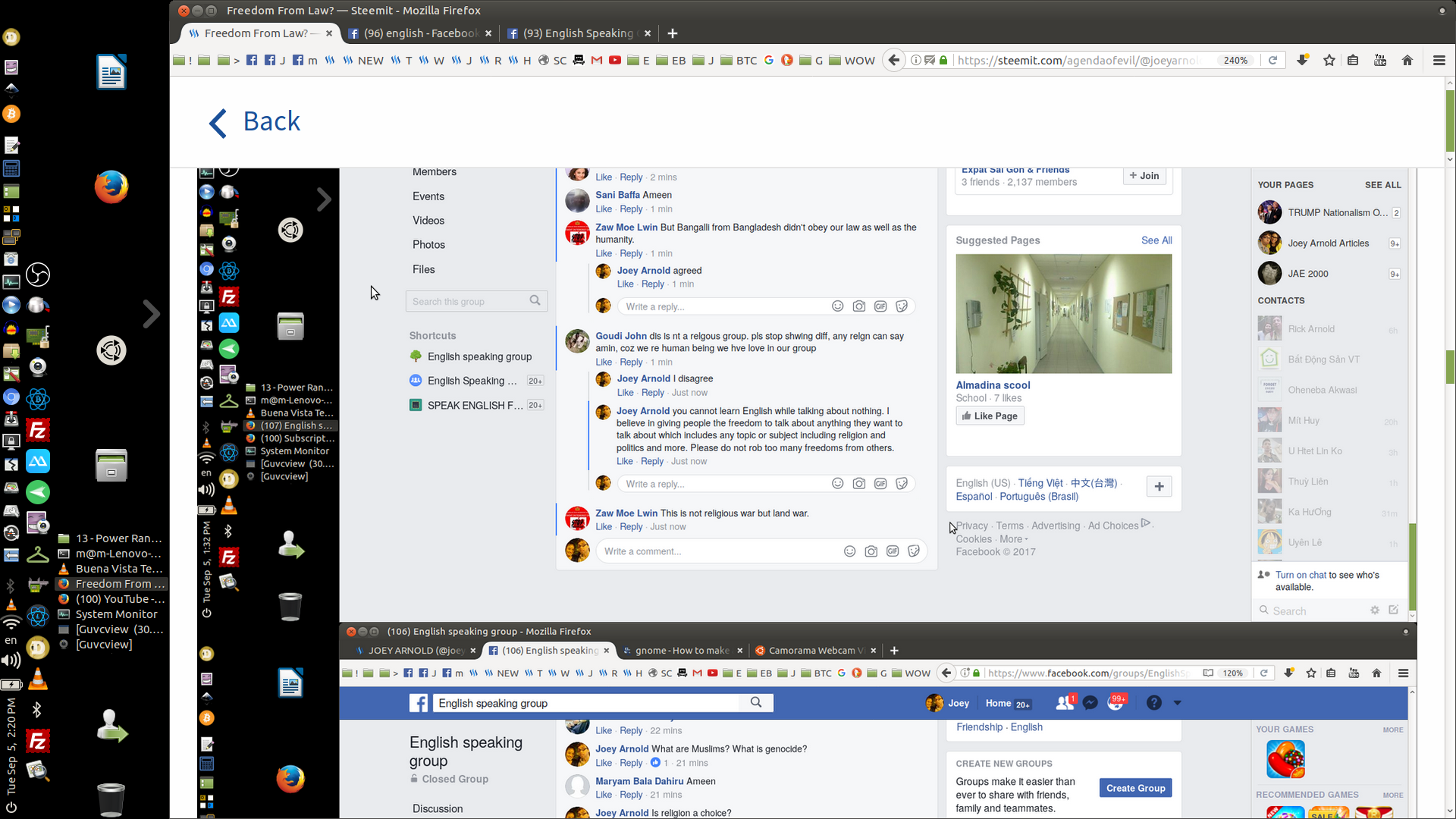1456x819 pixels.
Task: Open a new tab with the plus button
Action: pos(672,33)
